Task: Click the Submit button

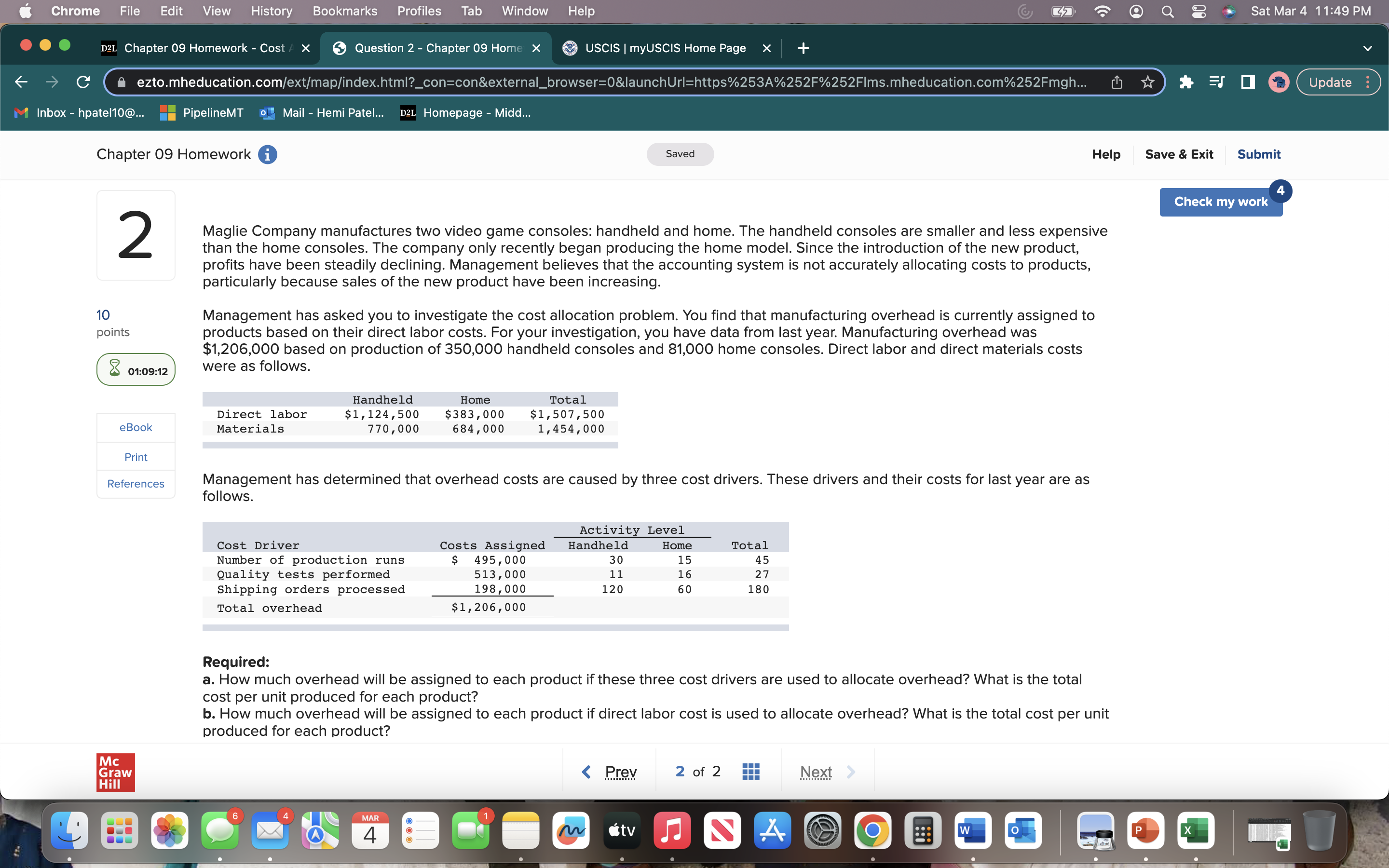Action: pyautogui.click(x=1259, y=154)
